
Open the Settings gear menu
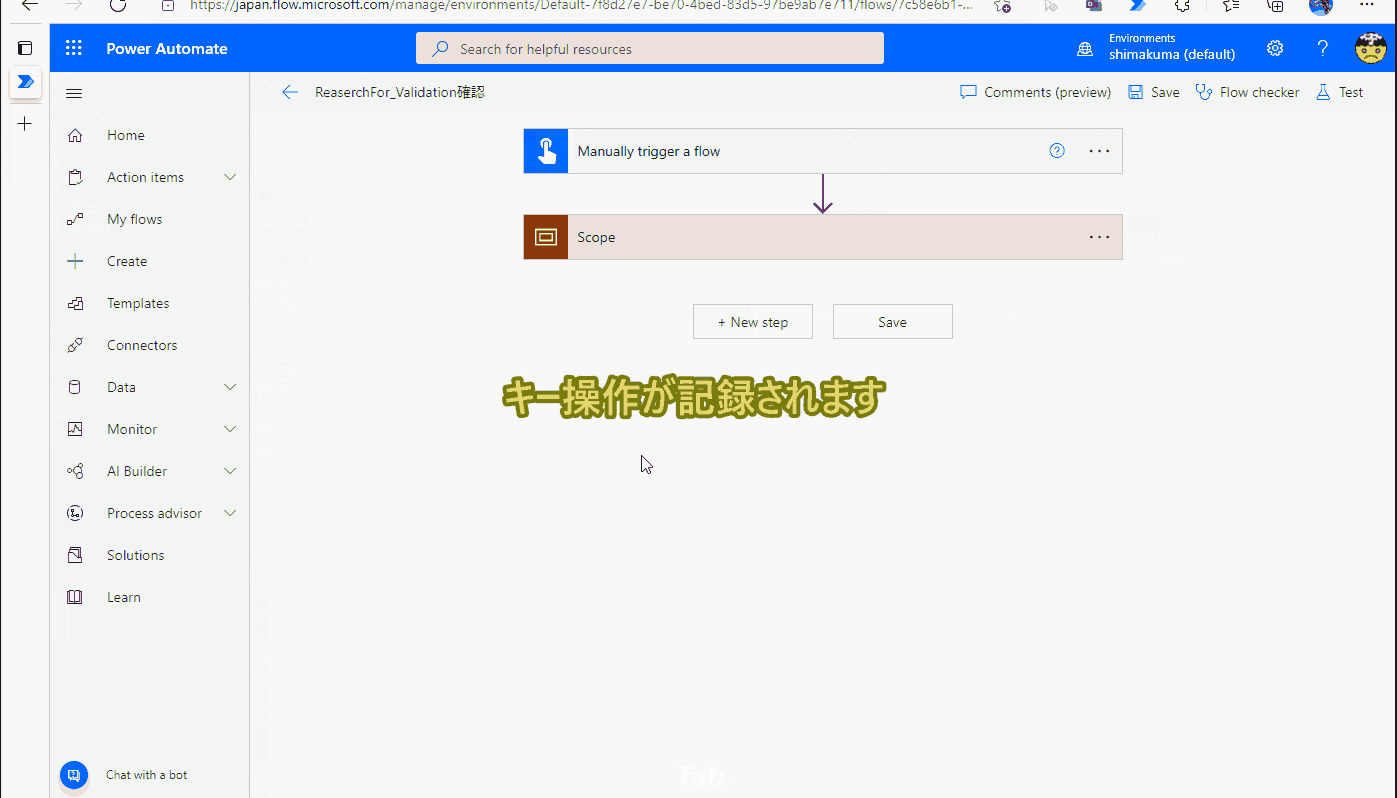pyautogui.click(x=1275, y=48)
